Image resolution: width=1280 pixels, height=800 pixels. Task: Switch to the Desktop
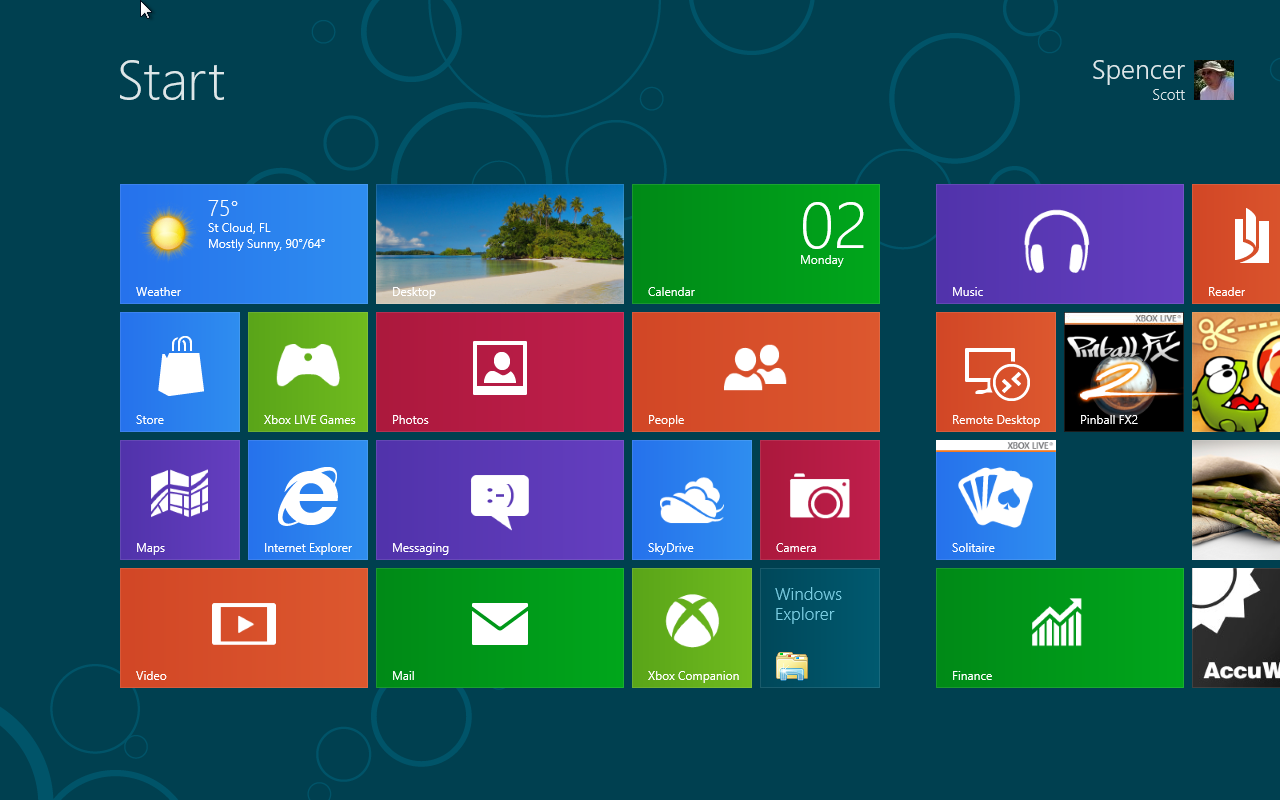coord(499,243)
